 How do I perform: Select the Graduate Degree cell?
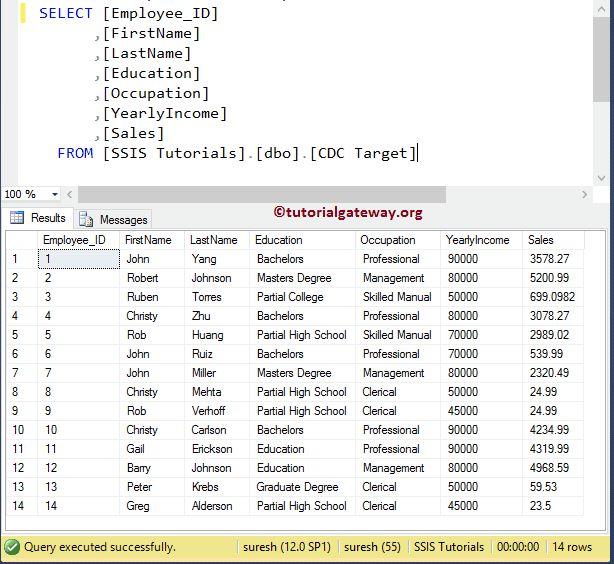tap(297, 487)
